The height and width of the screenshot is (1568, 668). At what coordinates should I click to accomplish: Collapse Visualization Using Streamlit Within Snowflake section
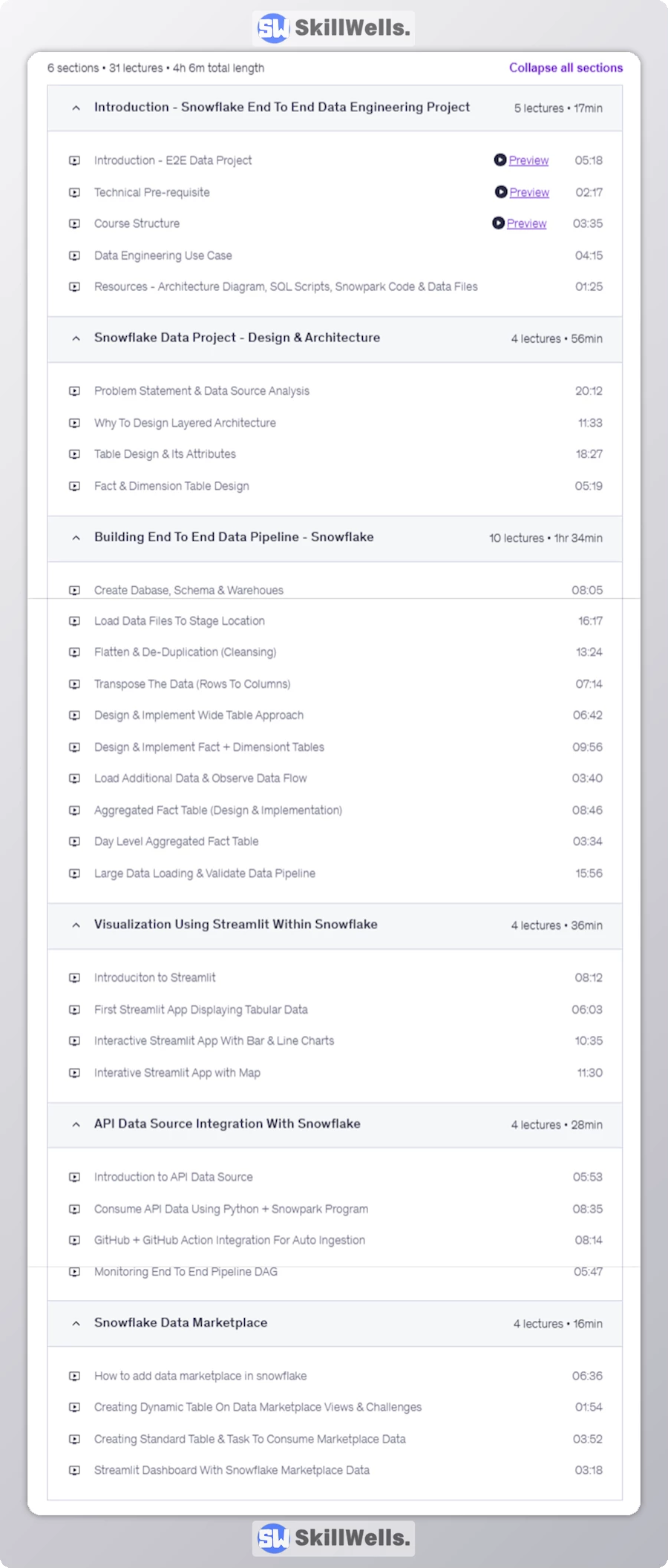[x=76, y=925]
